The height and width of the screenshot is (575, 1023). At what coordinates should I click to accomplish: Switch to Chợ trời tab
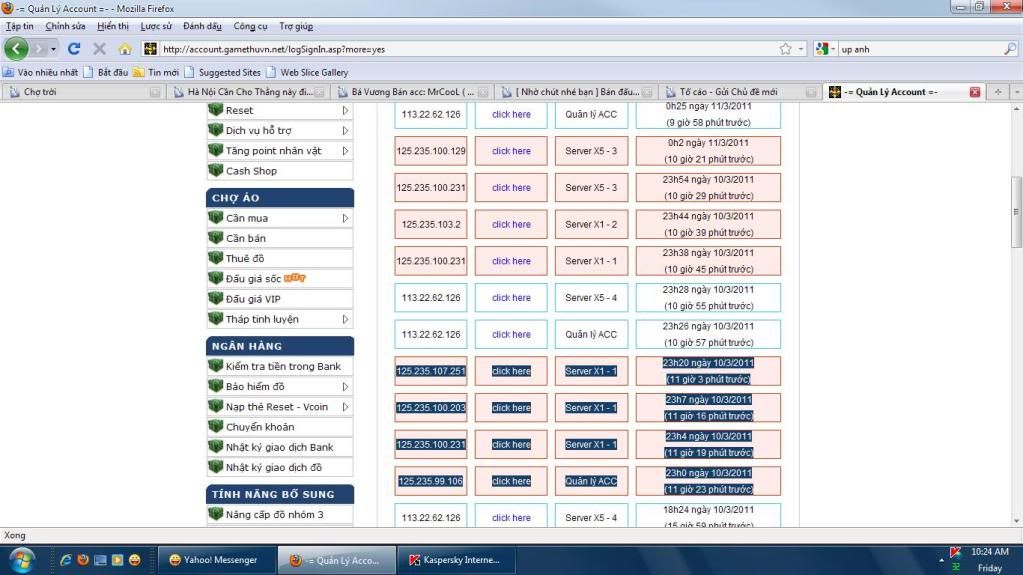[83, 92]
